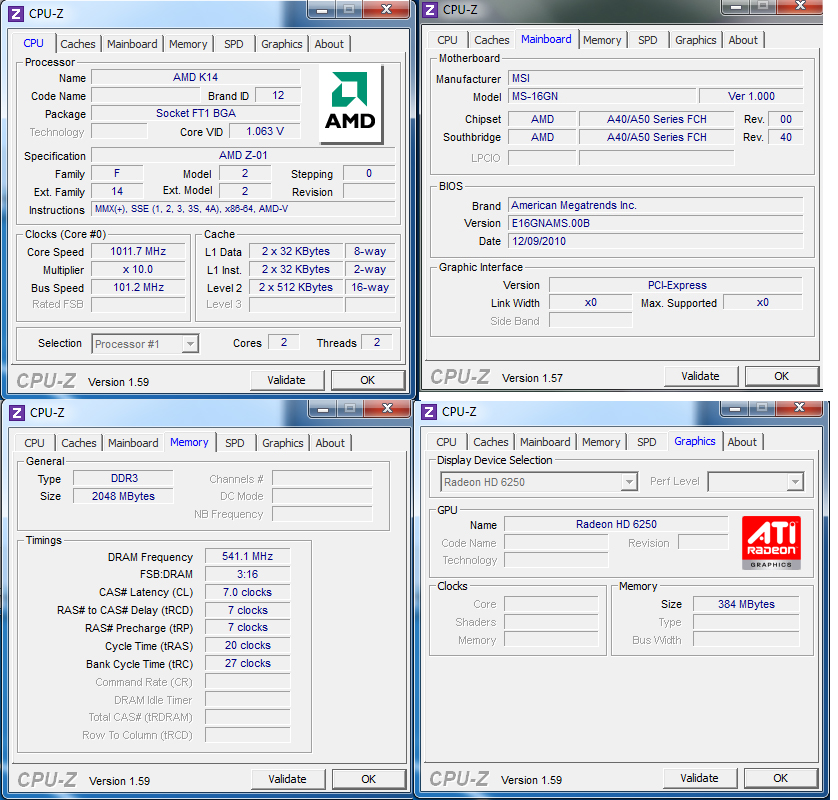Click the GPU Name field 'Radeon HD 6250'
Viewport: 838px width, 800px height.
point(616,524)
